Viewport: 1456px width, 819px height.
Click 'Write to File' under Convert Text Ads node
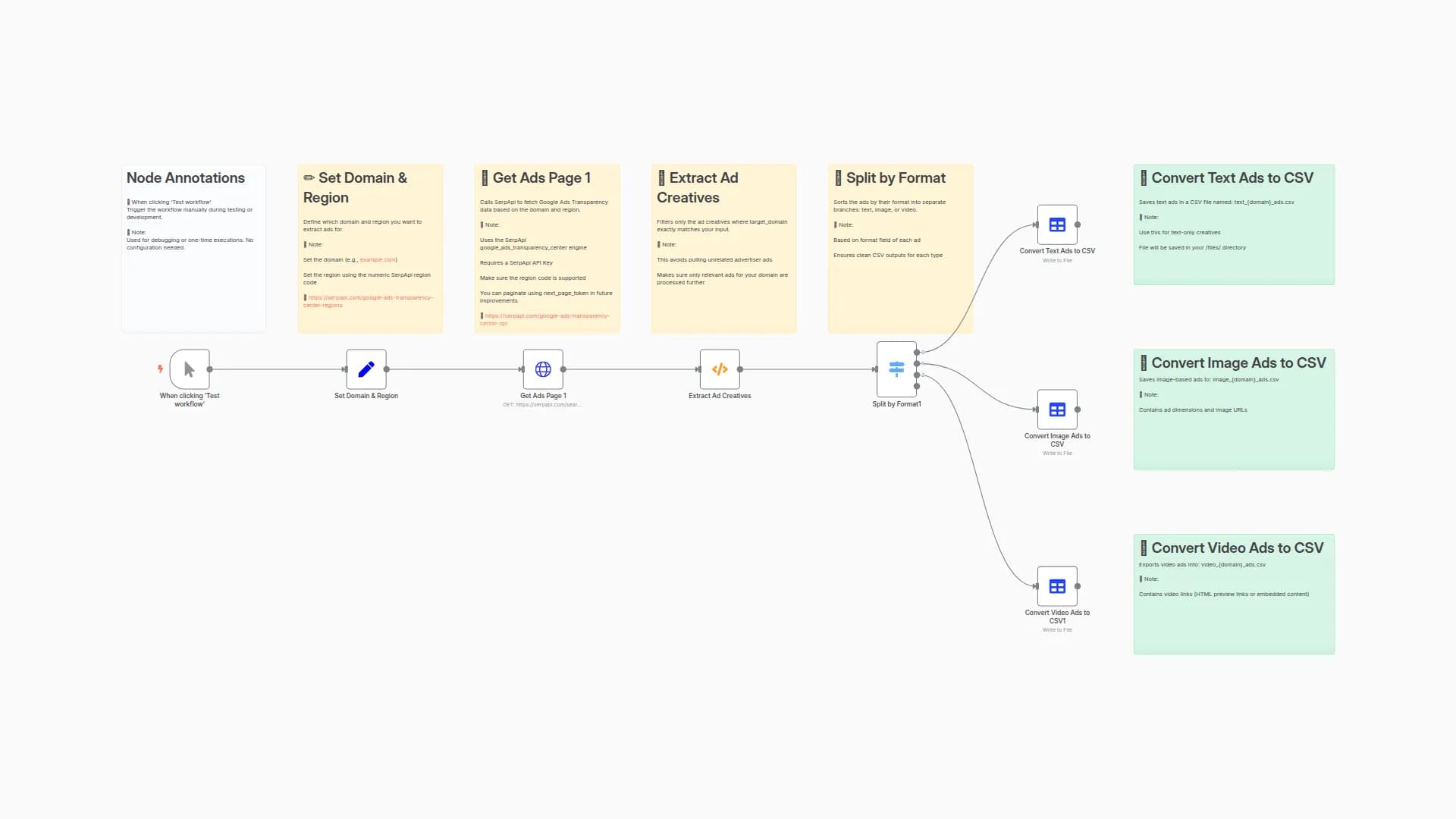click(1057, 261)
